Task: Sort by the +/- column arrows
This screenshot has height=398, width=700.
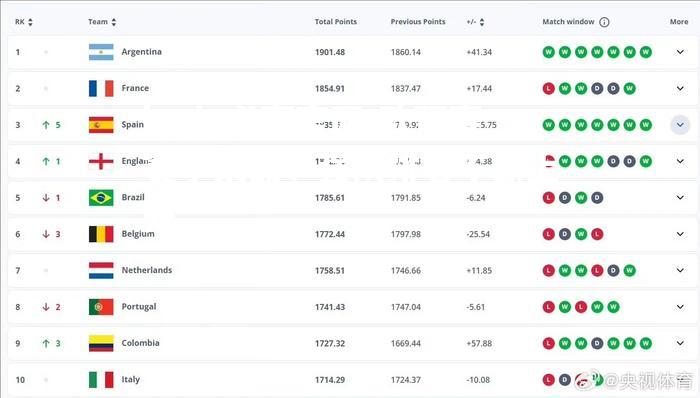Action: [x=482, y=22]
